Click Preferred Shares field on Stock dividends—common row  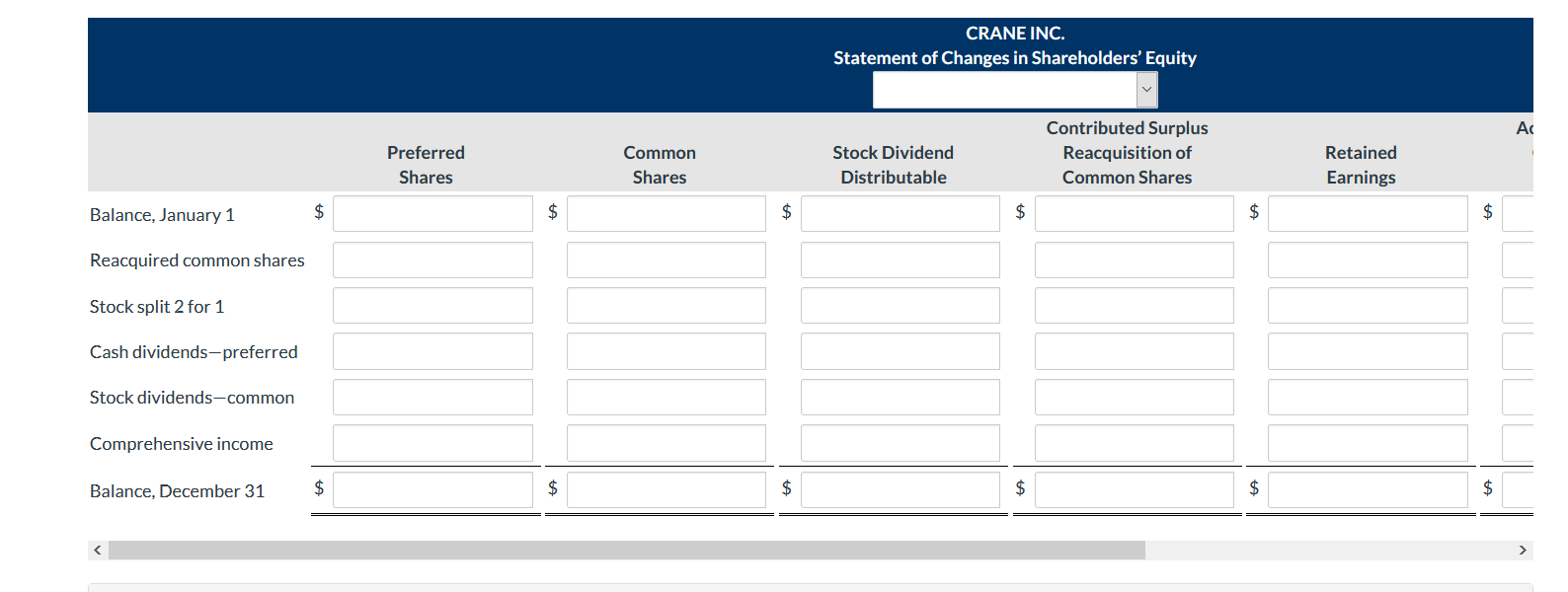(432, 397)
